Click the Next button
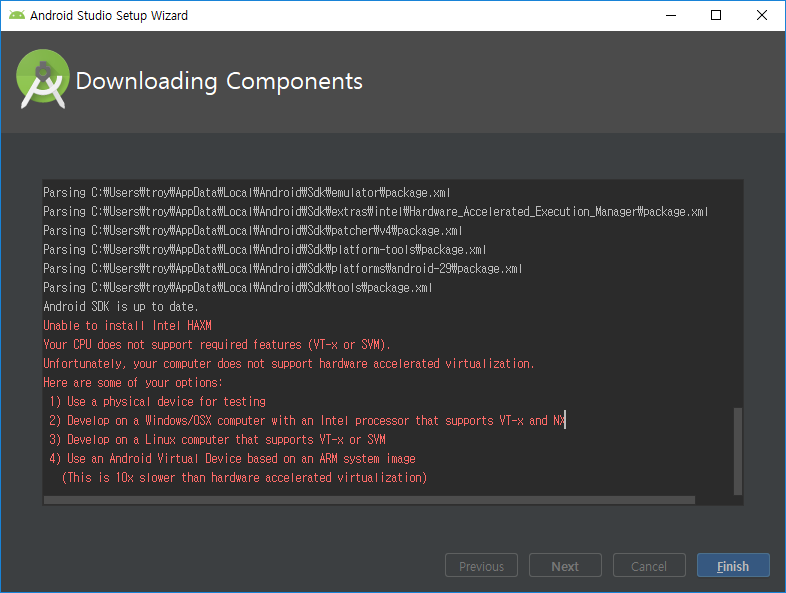 point(565,565)
